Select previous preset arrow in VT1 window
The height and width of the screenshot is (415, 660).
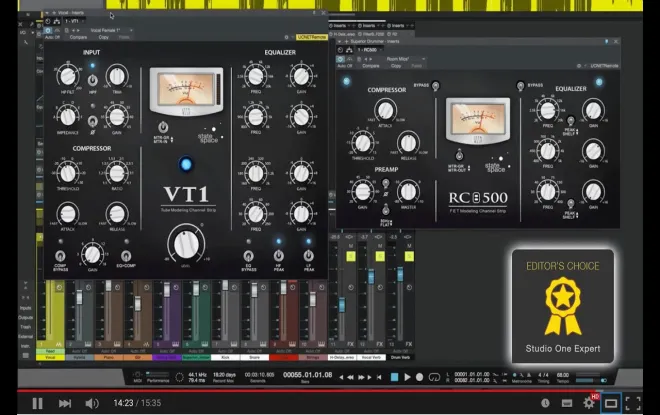tap(74, 30)
